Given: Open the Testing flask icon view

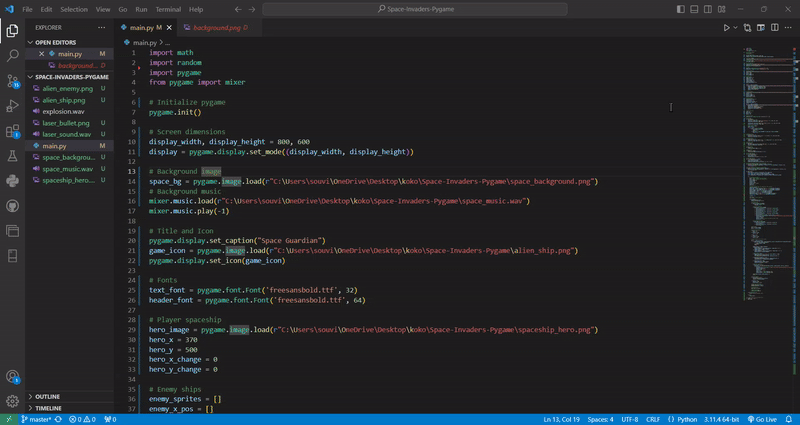Looking at the screenshot, I should point(13,156).
